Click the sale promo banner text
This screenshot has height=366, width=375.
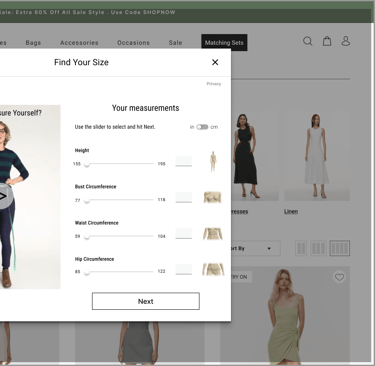[88, 12]
